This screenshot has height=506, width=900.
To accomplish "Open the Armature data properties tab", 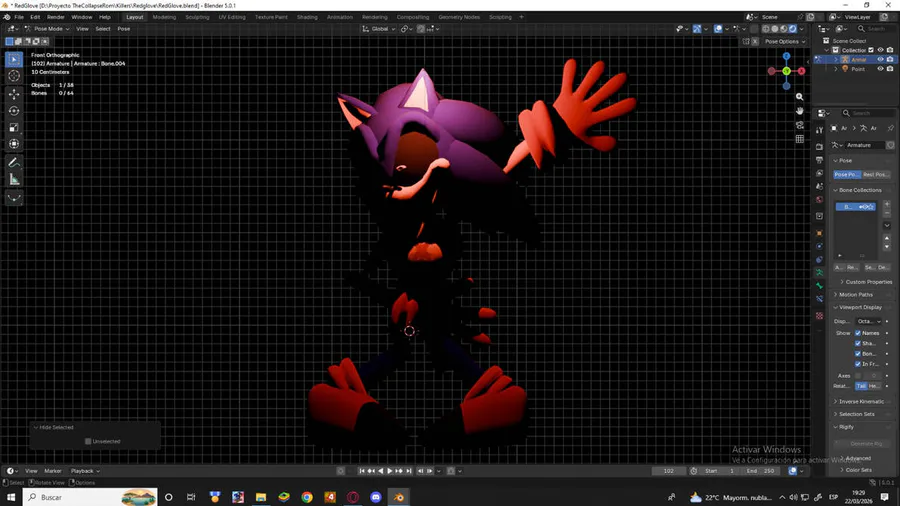I will pos(820,273).
